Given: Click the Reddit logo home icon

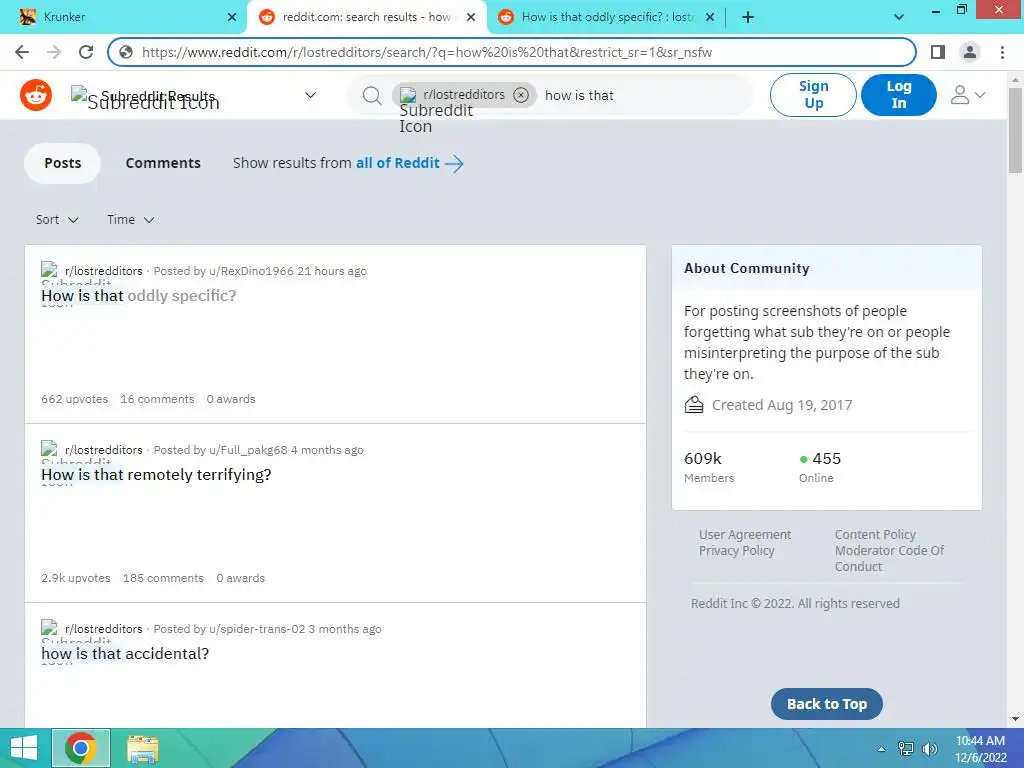Looking at the screenshot, I should pos(36,95).
